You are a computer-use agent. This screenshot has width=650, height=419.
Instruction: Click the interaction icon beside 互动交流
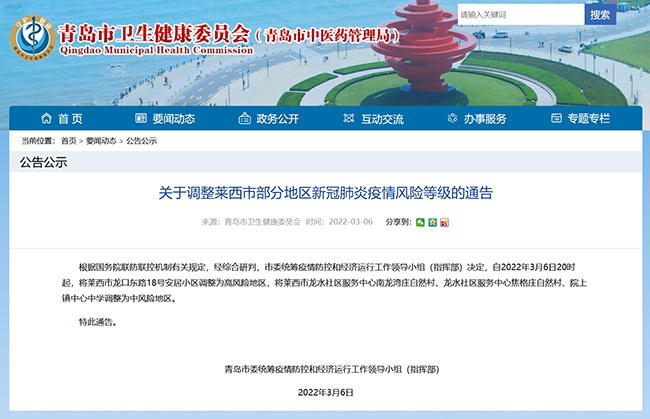(x=349, y=119)
